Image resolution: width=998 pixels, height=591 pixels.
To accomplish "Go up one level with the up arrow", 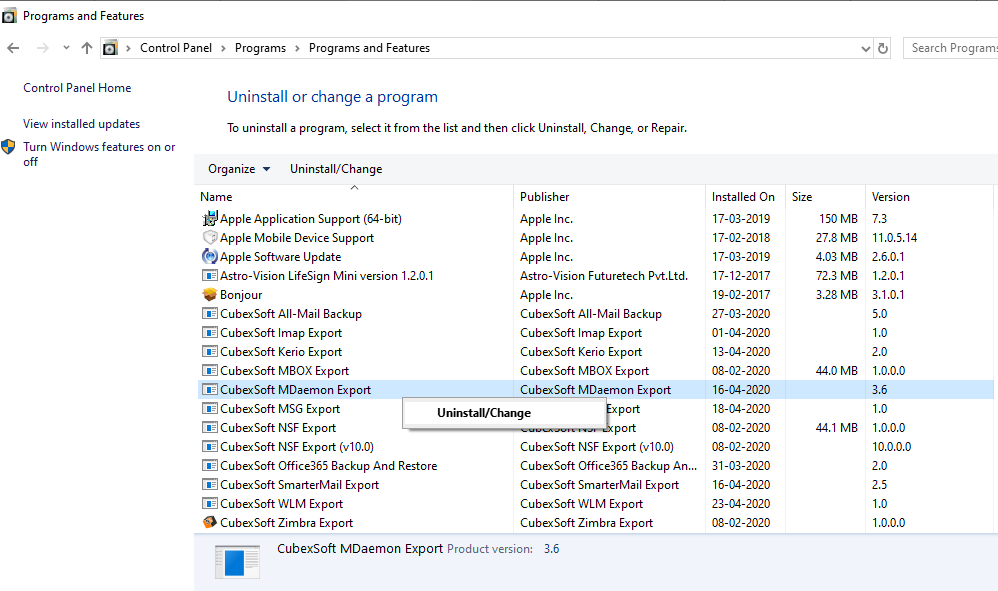I will pos(87,48).
